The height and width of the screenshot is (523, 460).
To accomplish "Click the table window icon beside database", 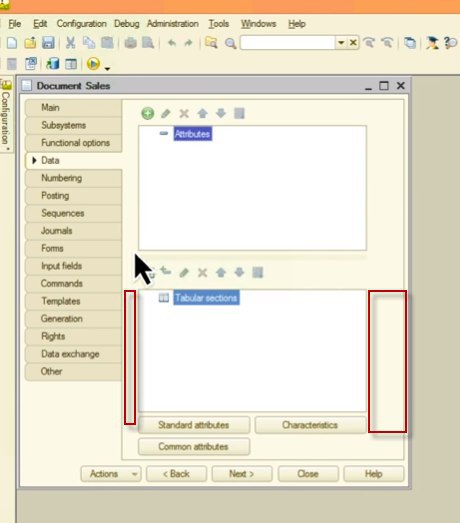I will point(71,64).
